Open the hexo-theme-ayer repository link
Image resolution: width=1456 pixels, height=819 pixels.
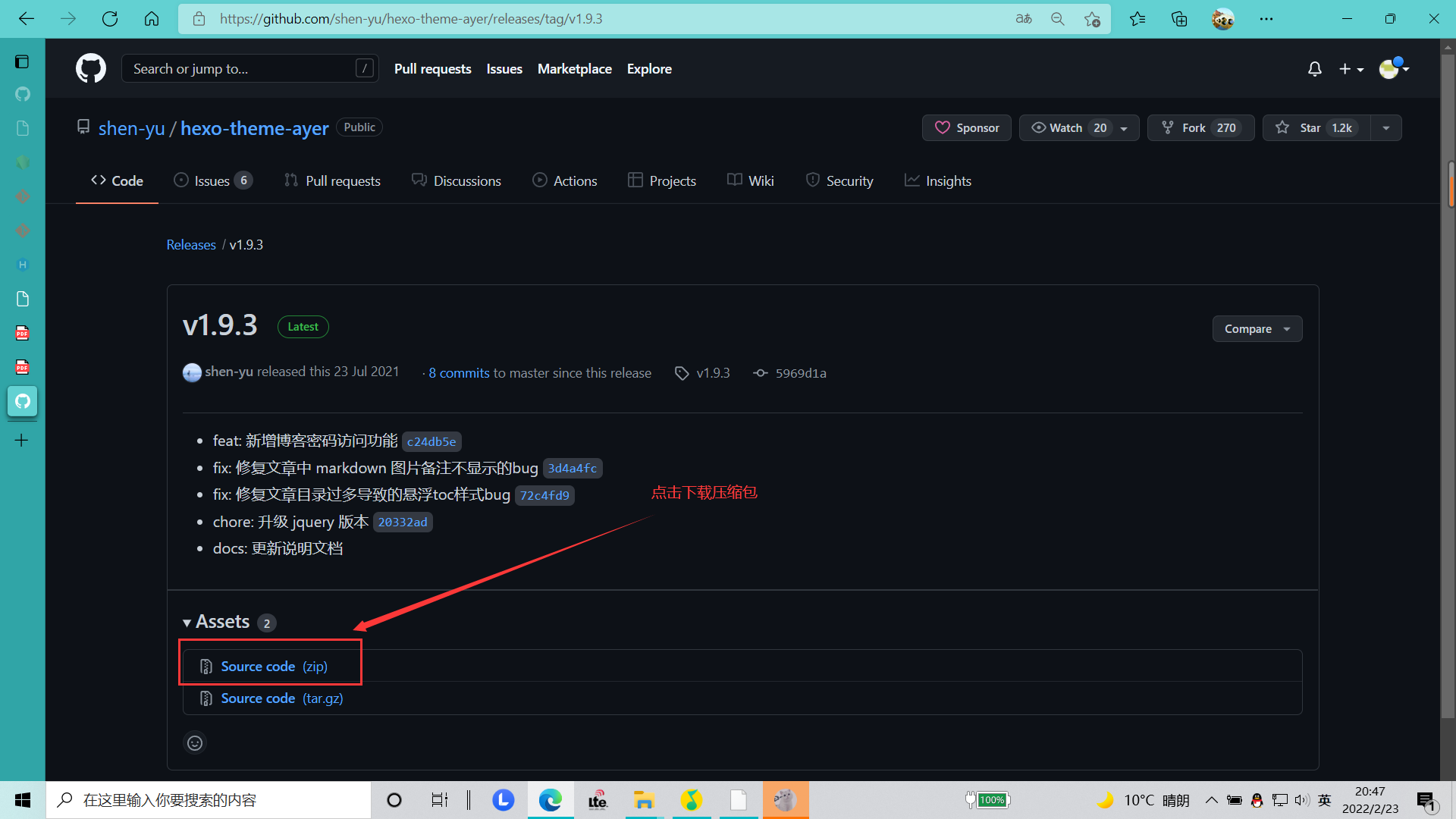pos(255,128)
